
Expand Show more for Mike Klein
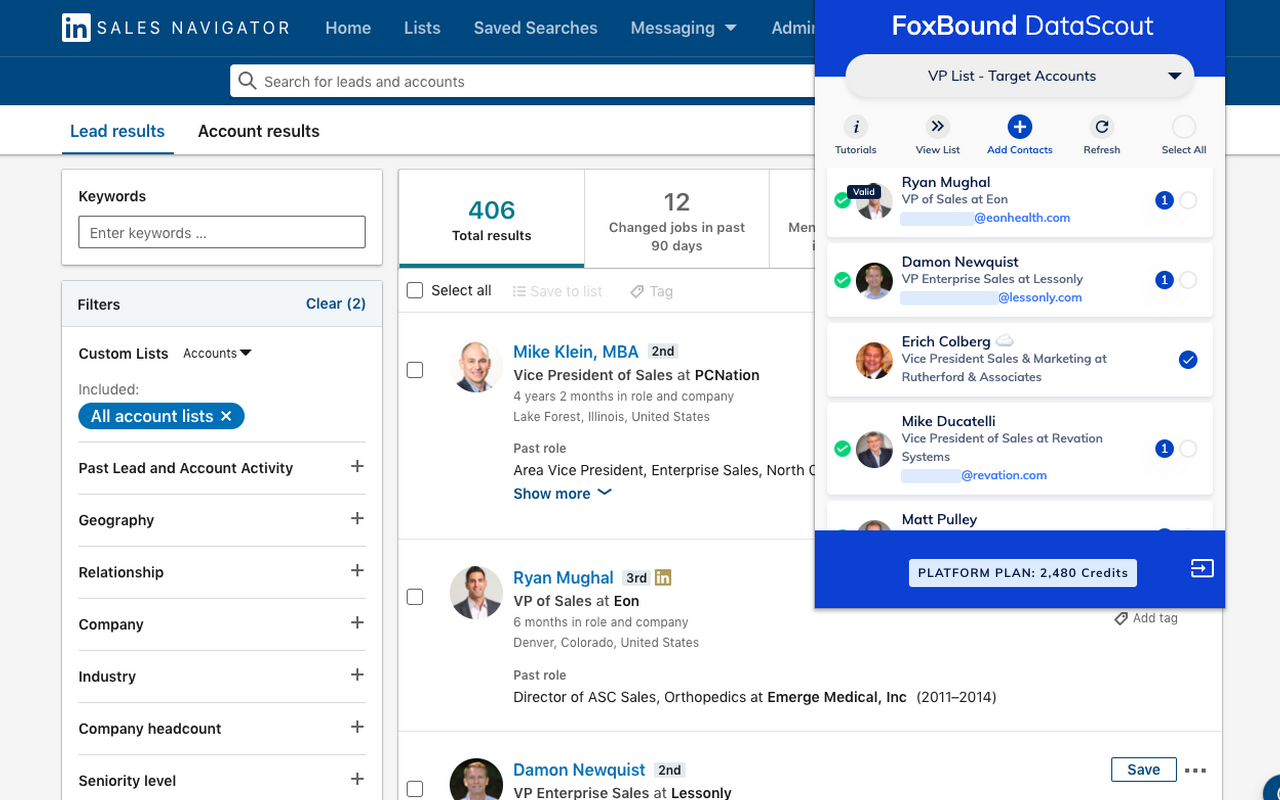562,493
